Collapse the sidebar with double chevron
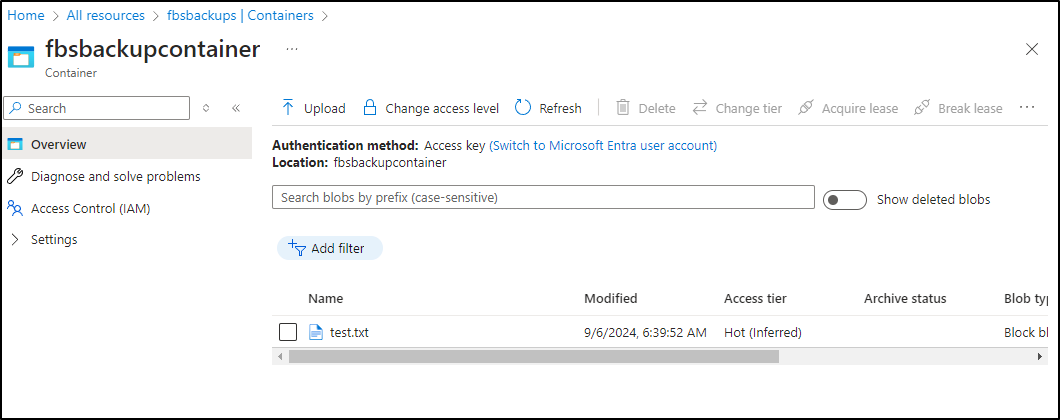 click(236, 108)
